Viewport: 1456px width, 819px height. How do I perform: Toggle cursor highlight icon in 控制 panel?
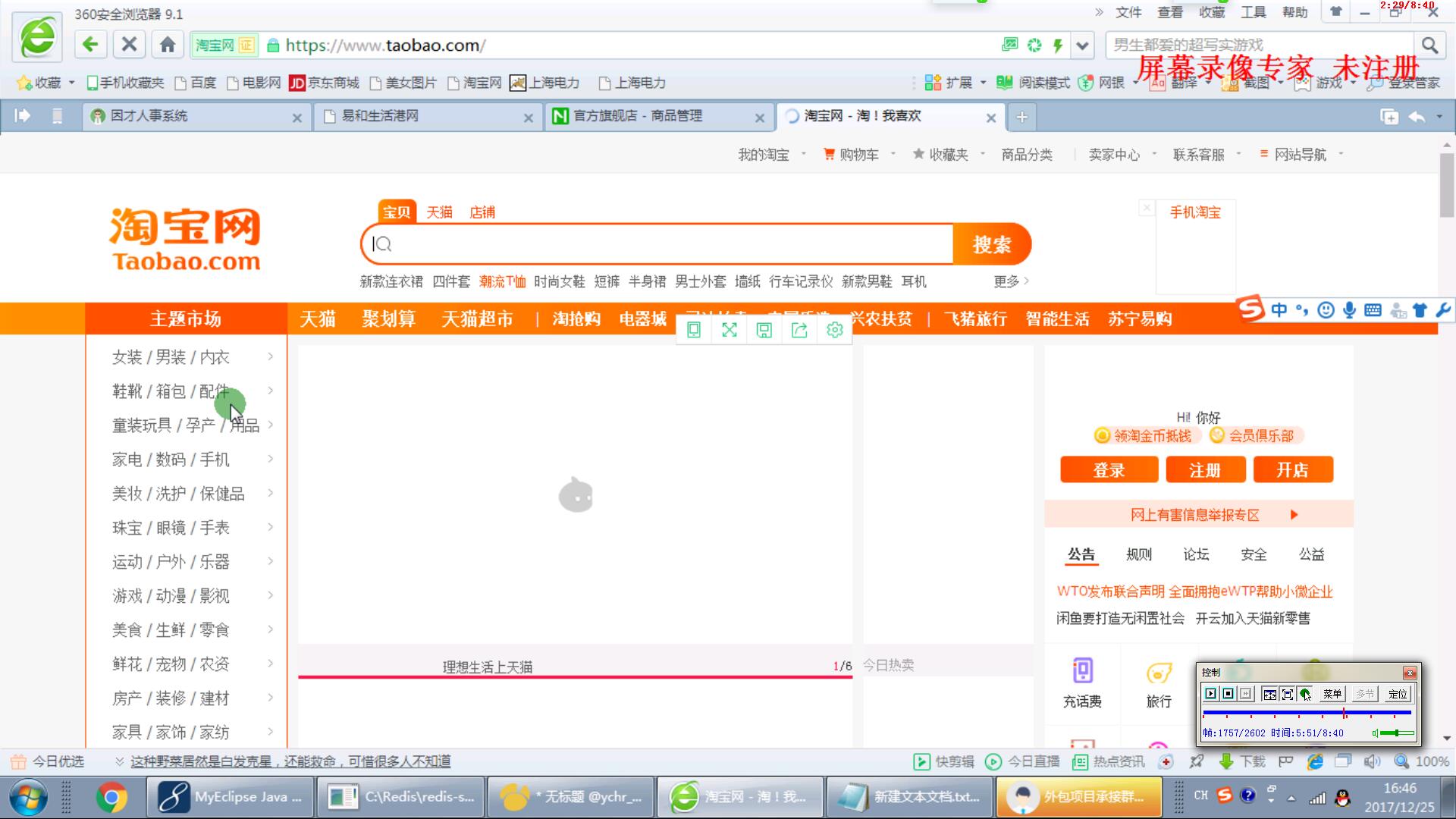1305,694
